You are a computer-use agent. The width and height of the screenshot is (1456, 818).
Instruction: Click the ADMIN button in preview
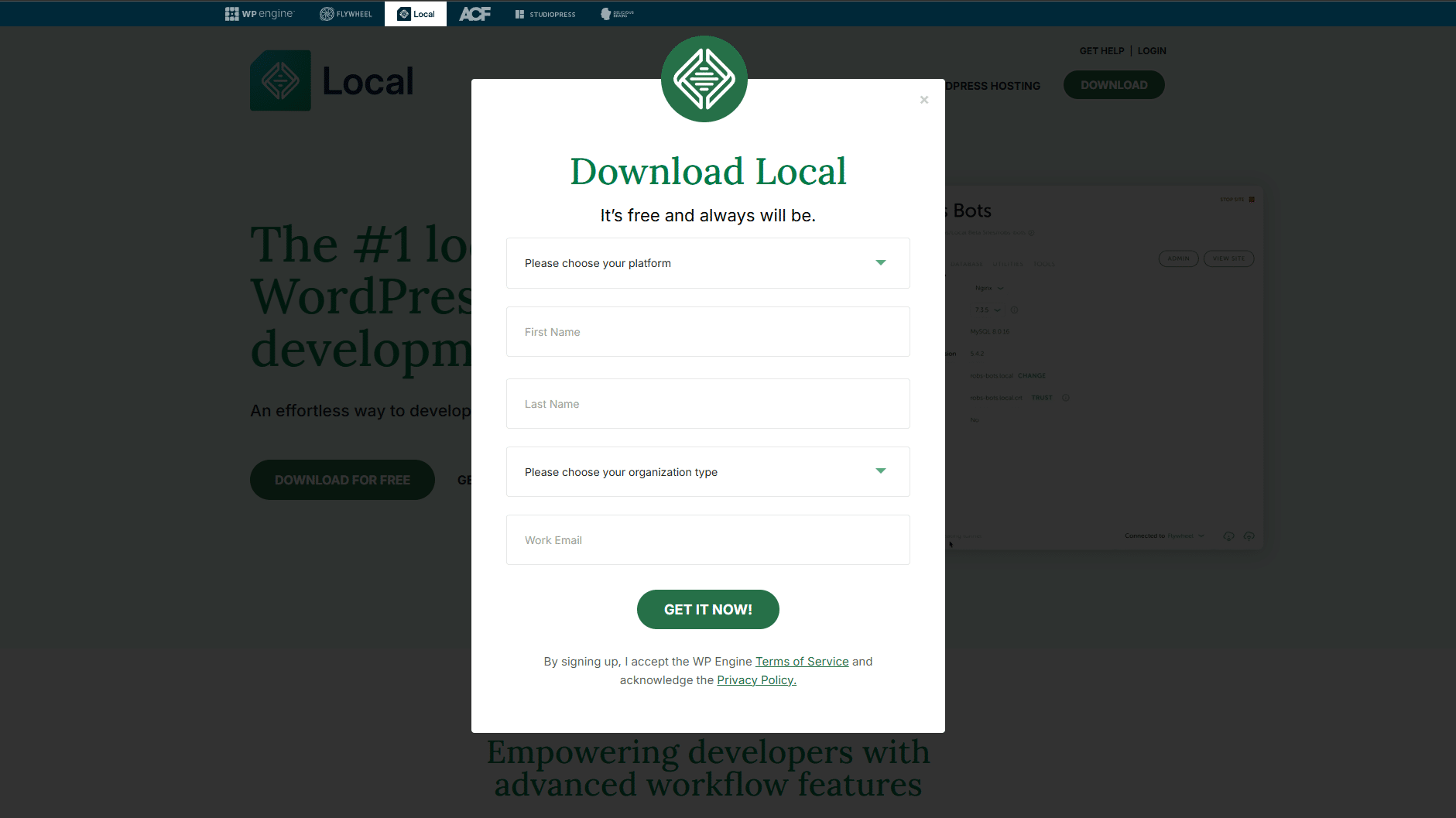coord(1178,258)
